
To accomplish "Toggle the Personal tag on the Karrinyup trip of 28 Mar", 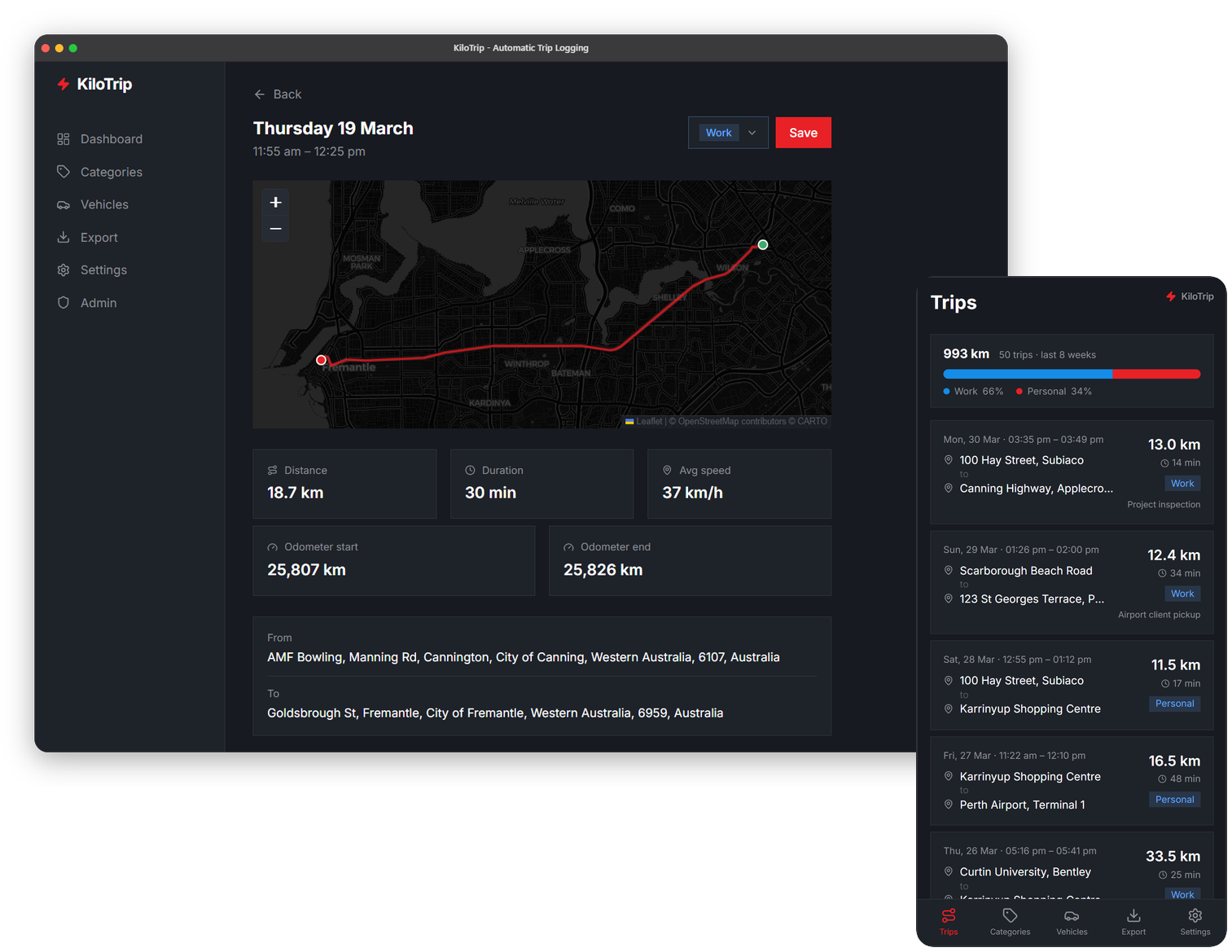I will pos(1174,703).
